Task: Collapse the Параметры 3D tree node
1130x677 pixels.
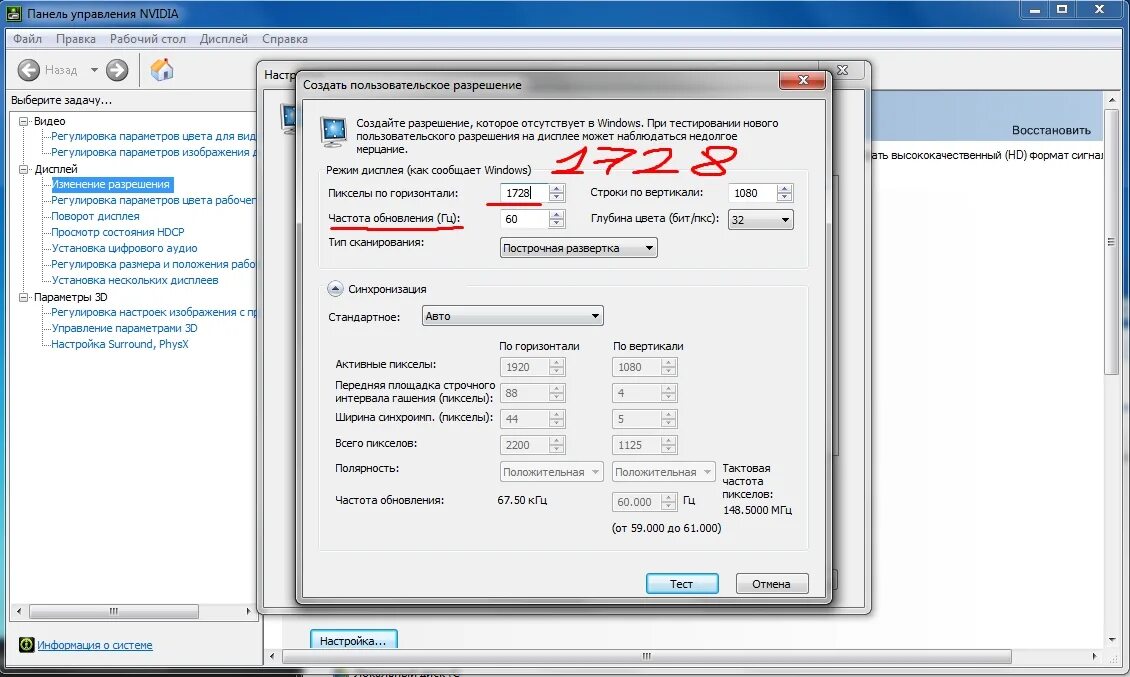Action: tap(23, 297)
